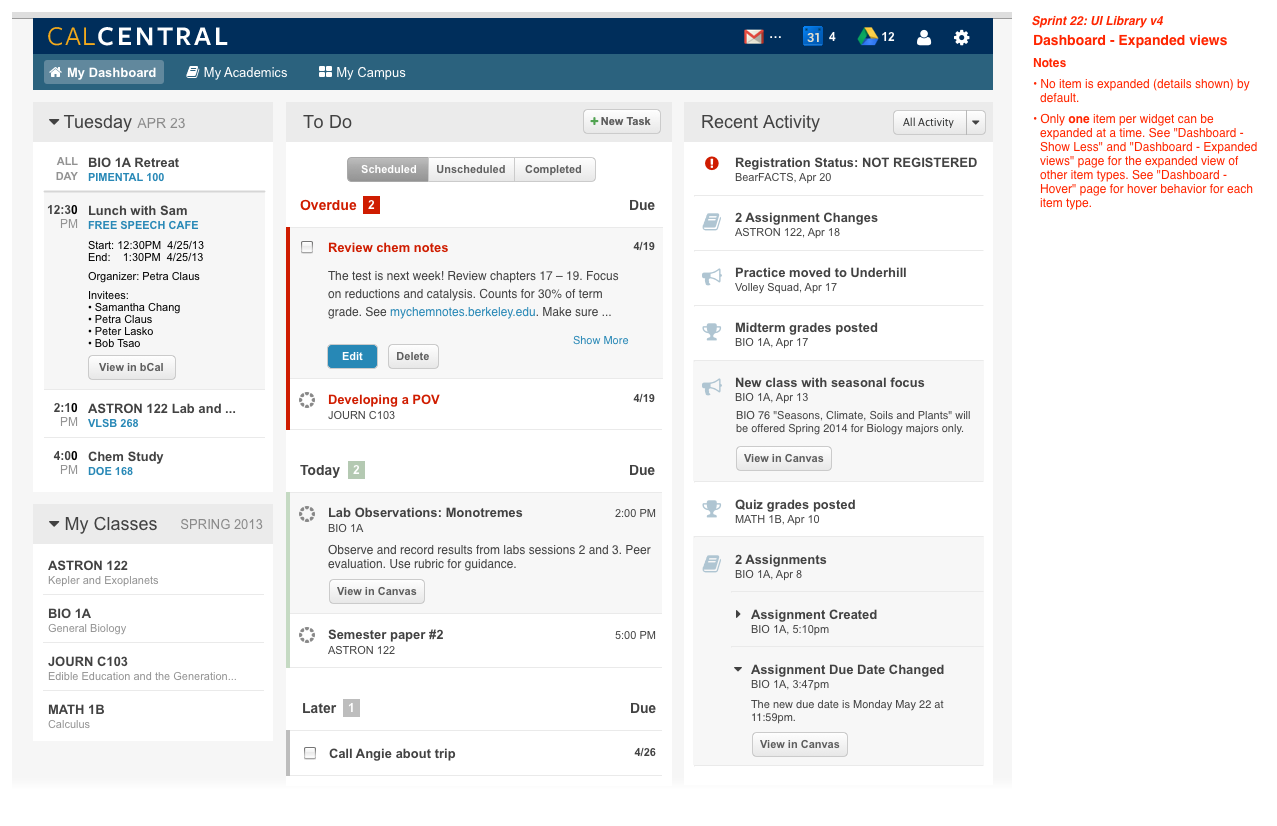Click Show More on chem notes
The image size is (1277, 826).
[601, 340]
